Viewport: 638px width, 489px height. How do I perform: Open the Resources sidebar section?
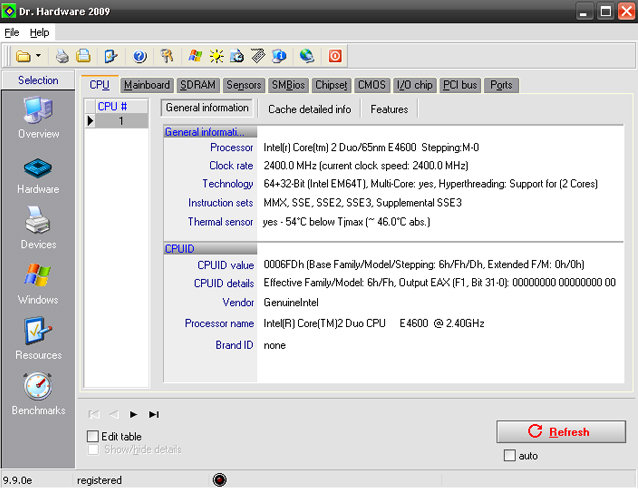pos(38,338)
